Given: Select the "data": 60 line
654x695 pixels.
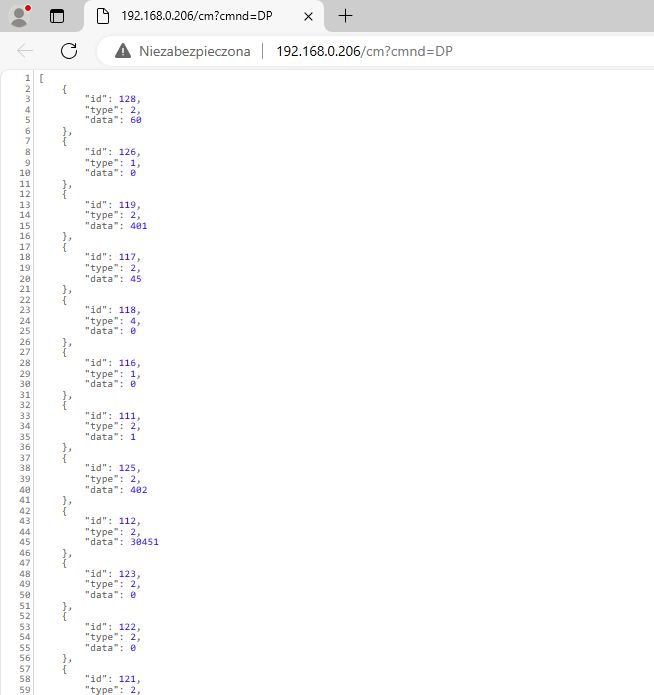Looking at the screenshot, I should tap(113, 120).
